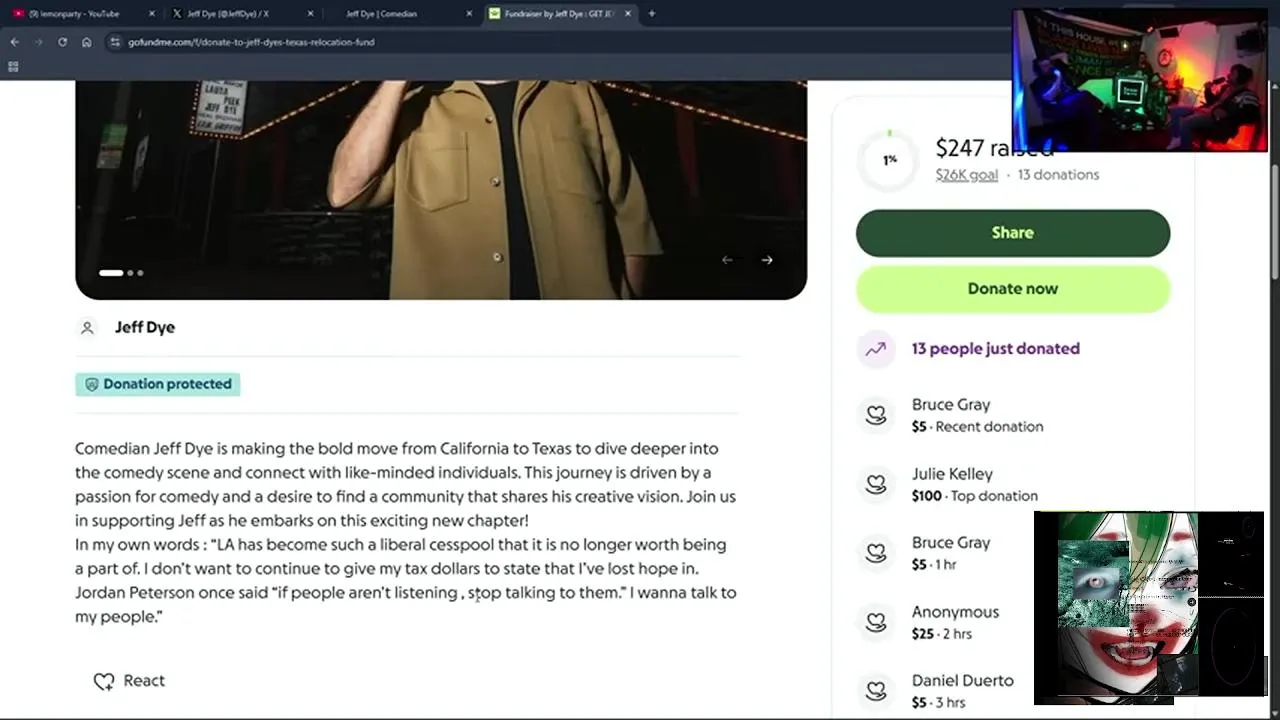Click the organizer avatar icon beside Jeff Dye
This screenshot has width=1280, height=720.
click(87, 328)
